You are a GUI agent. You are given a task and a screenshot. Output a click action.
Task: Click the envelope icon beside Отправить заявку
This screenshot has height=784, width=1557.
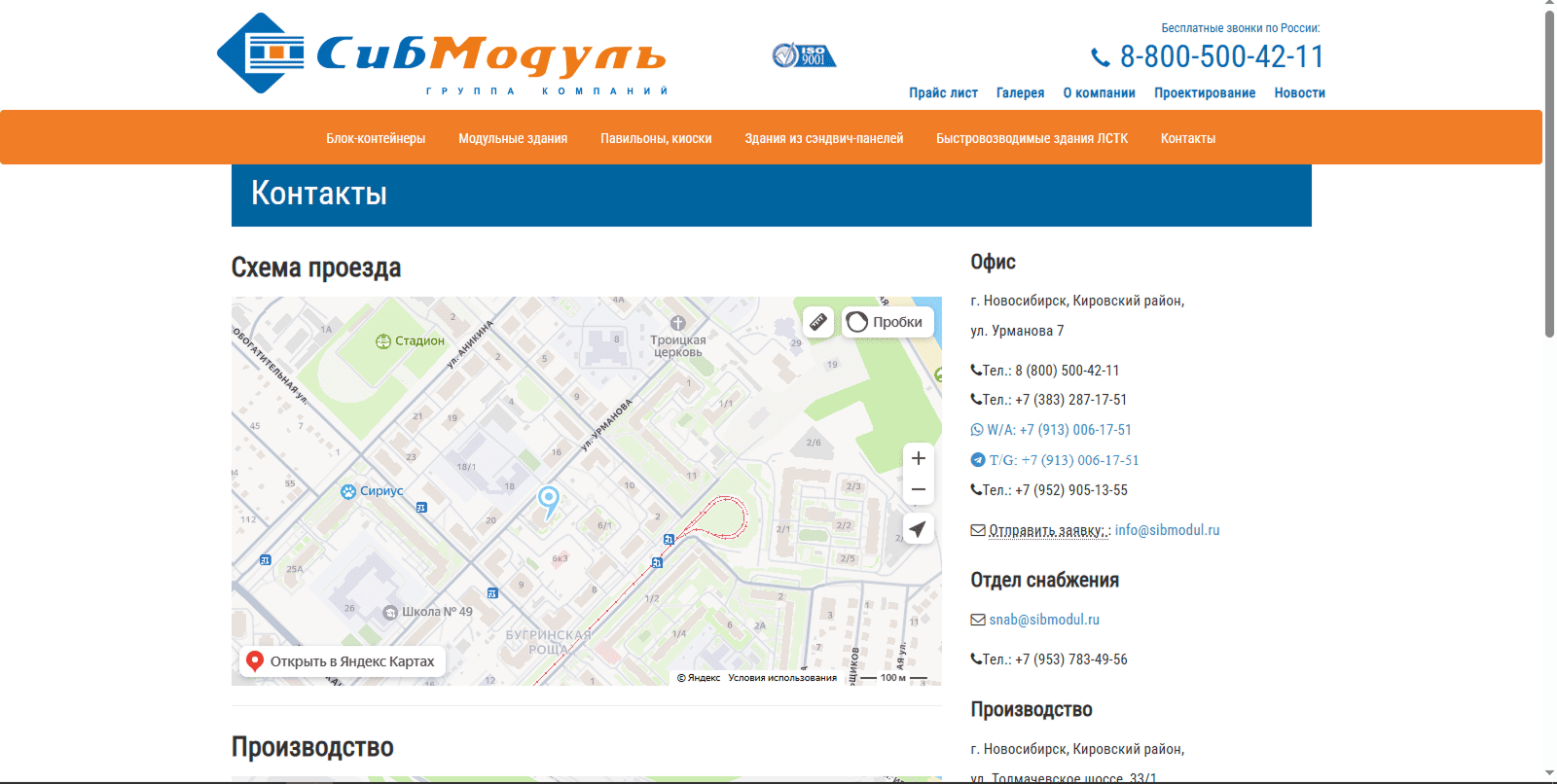click(978, 530)
